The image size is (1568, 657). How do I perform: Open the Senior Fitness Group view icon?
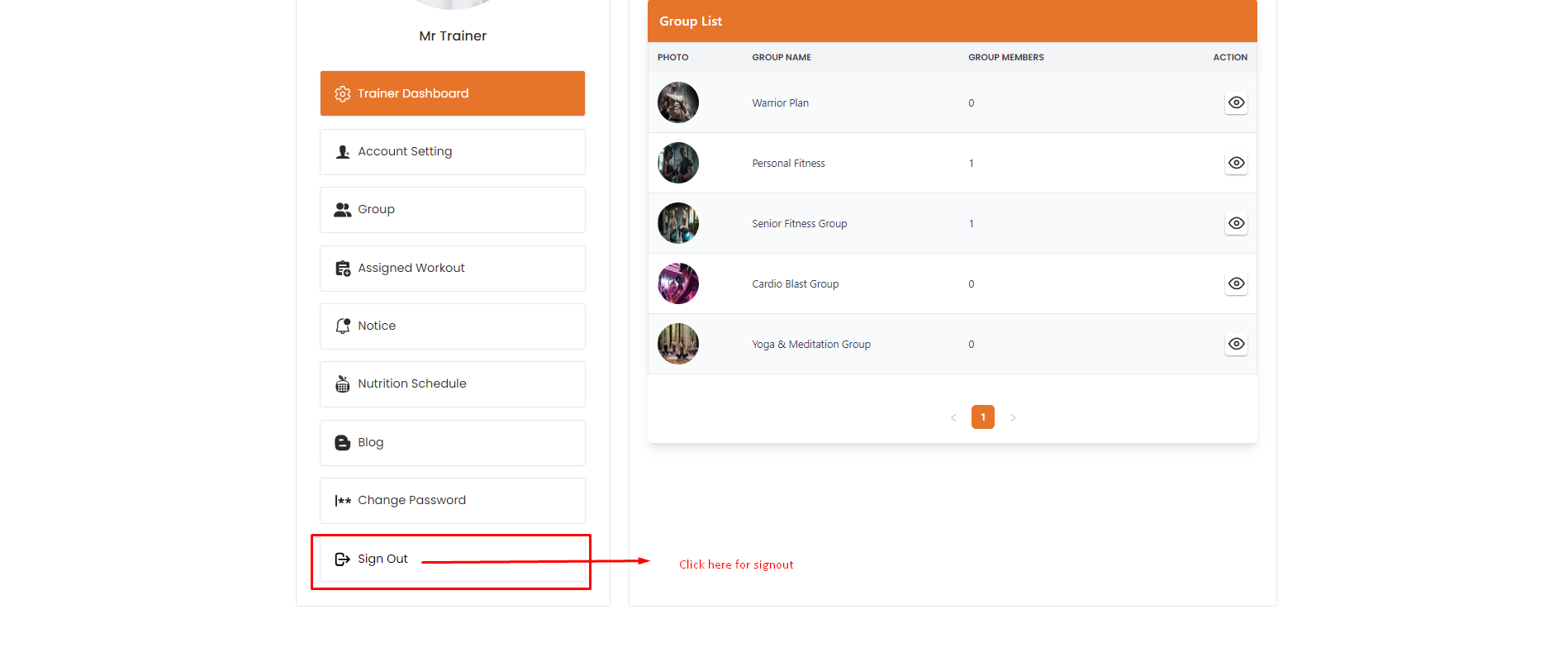coord(1236,223)
